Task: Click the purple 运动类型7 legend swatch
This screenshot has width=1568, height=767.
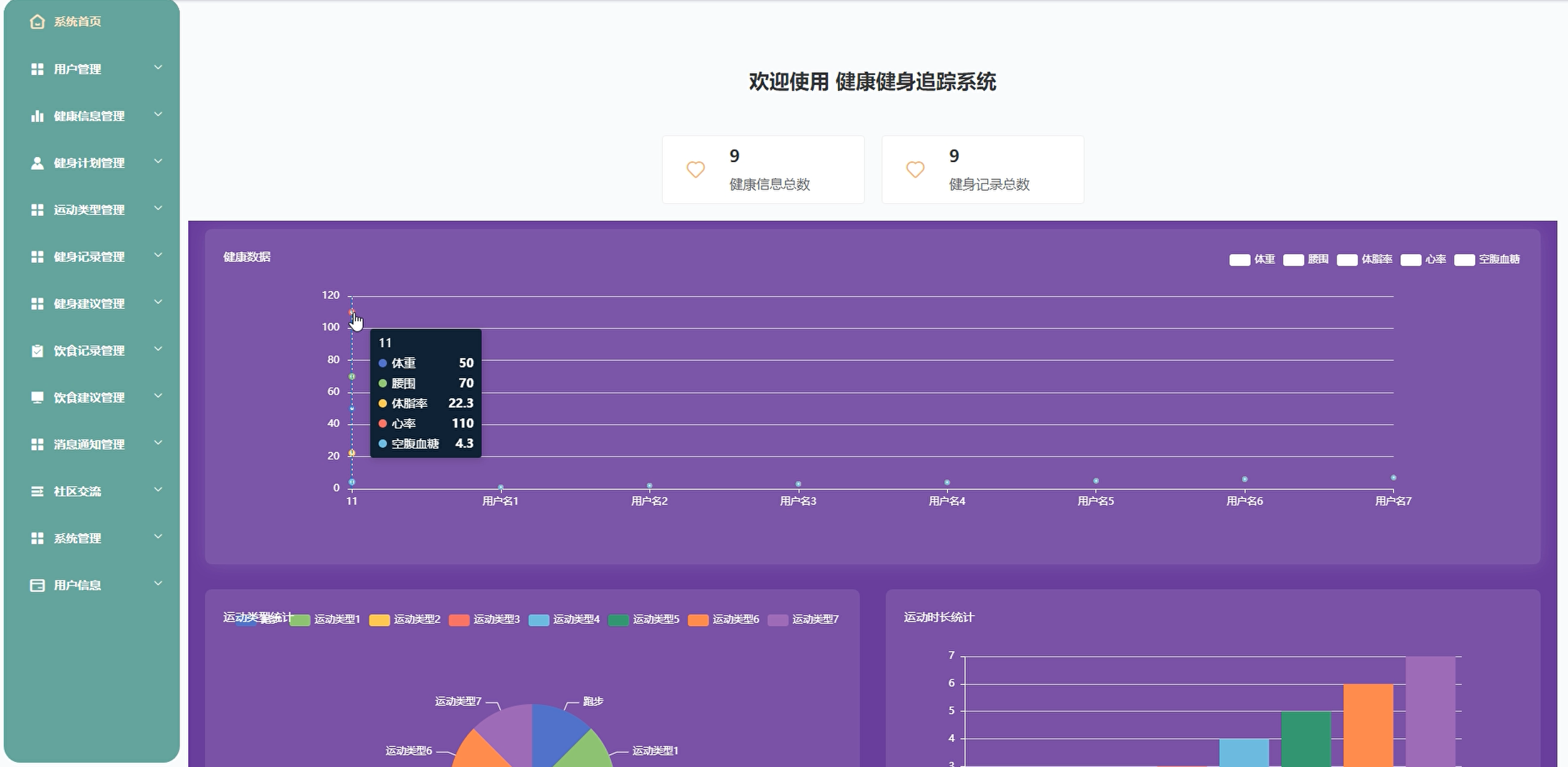Action: pyautogui.click(x=778, y=620)
